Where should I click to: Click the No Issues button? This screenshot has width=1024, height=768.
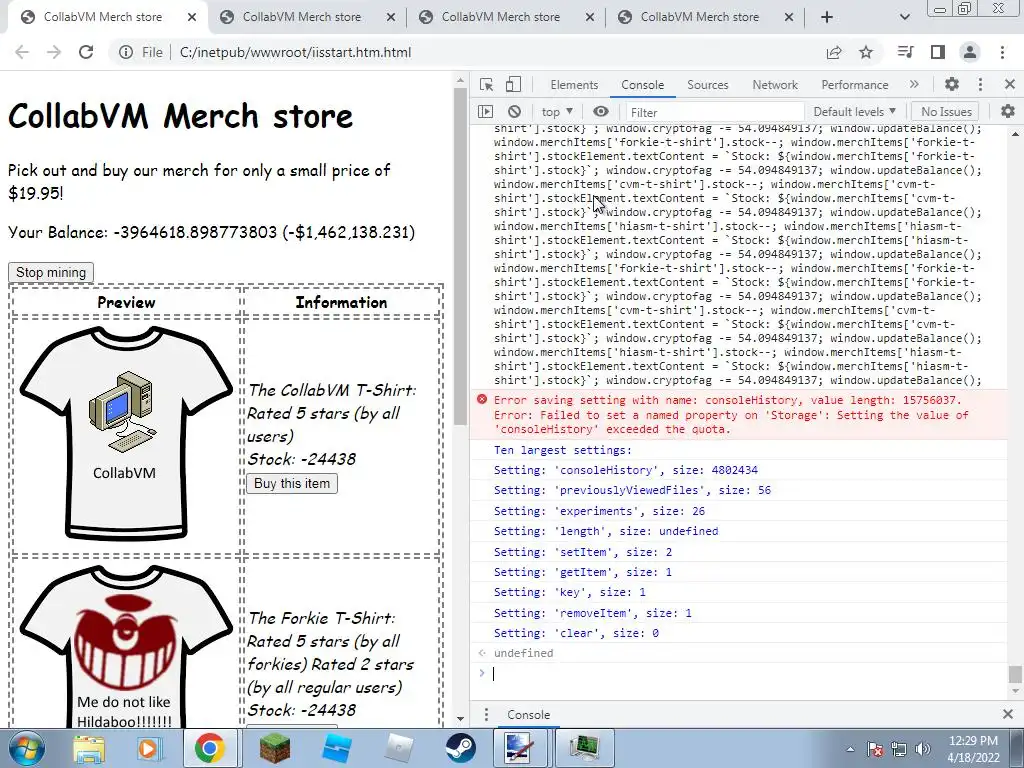(946, 112)
